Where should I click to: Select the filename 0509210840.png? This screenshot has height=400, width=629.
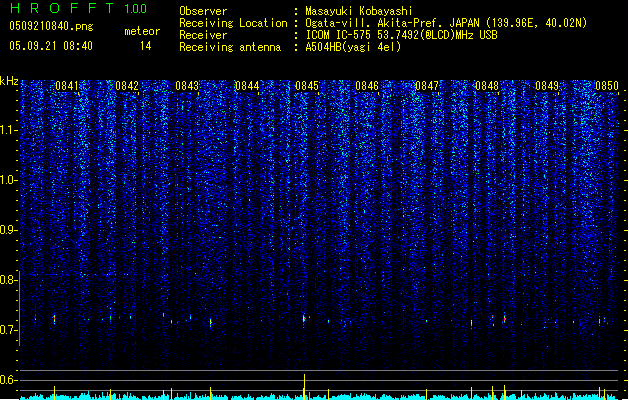pyautogui.click(x=51, y=27)
